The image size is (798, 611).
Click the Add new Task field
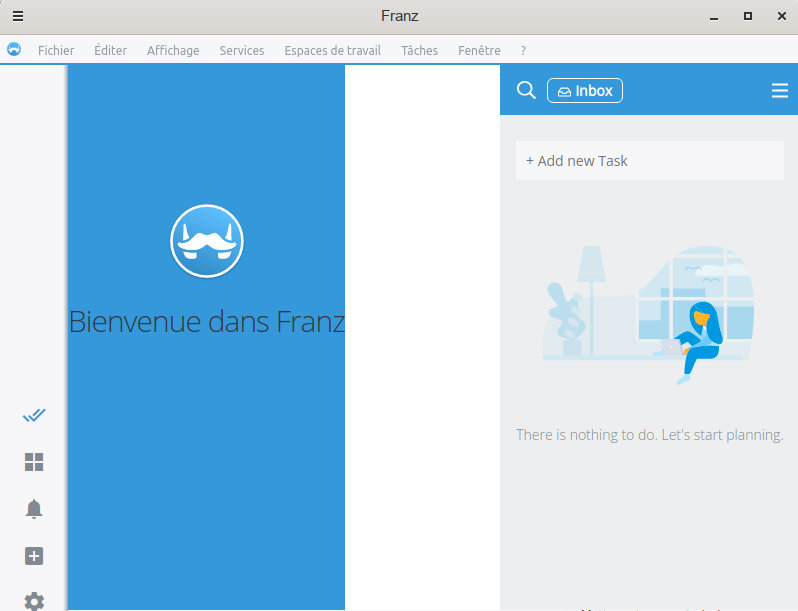click(649, 161)
